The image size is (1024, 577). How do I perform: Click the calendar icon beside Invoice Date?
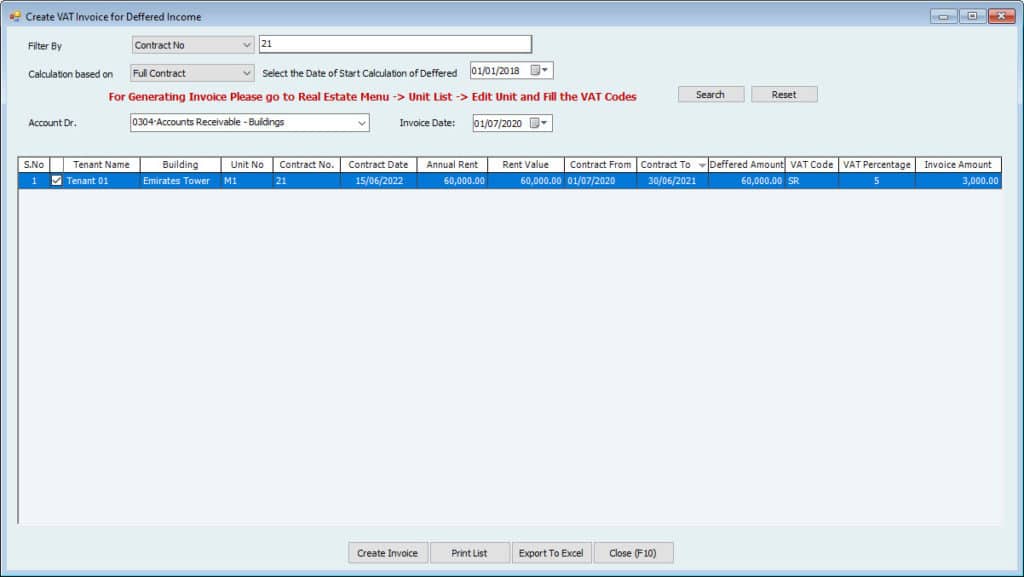click(539, 123)
